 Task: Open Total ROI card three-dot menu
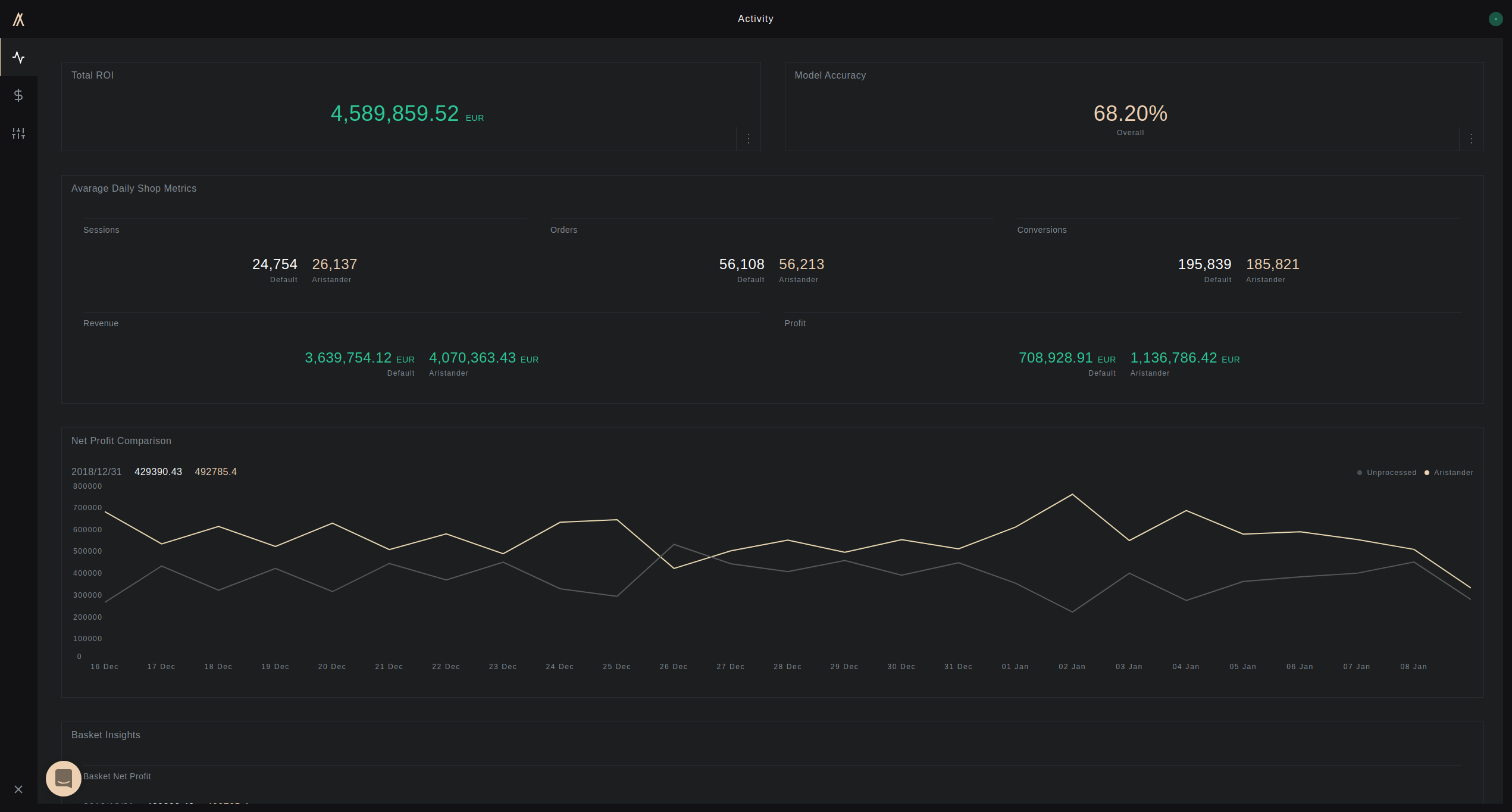click(x=749, y=139)
